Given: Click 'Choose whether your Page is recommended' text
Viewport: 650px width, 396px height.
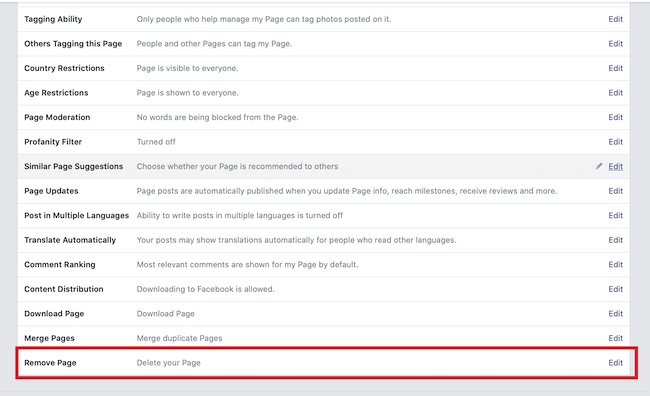Looking at the screenshot, I should [x=237, y=166].
